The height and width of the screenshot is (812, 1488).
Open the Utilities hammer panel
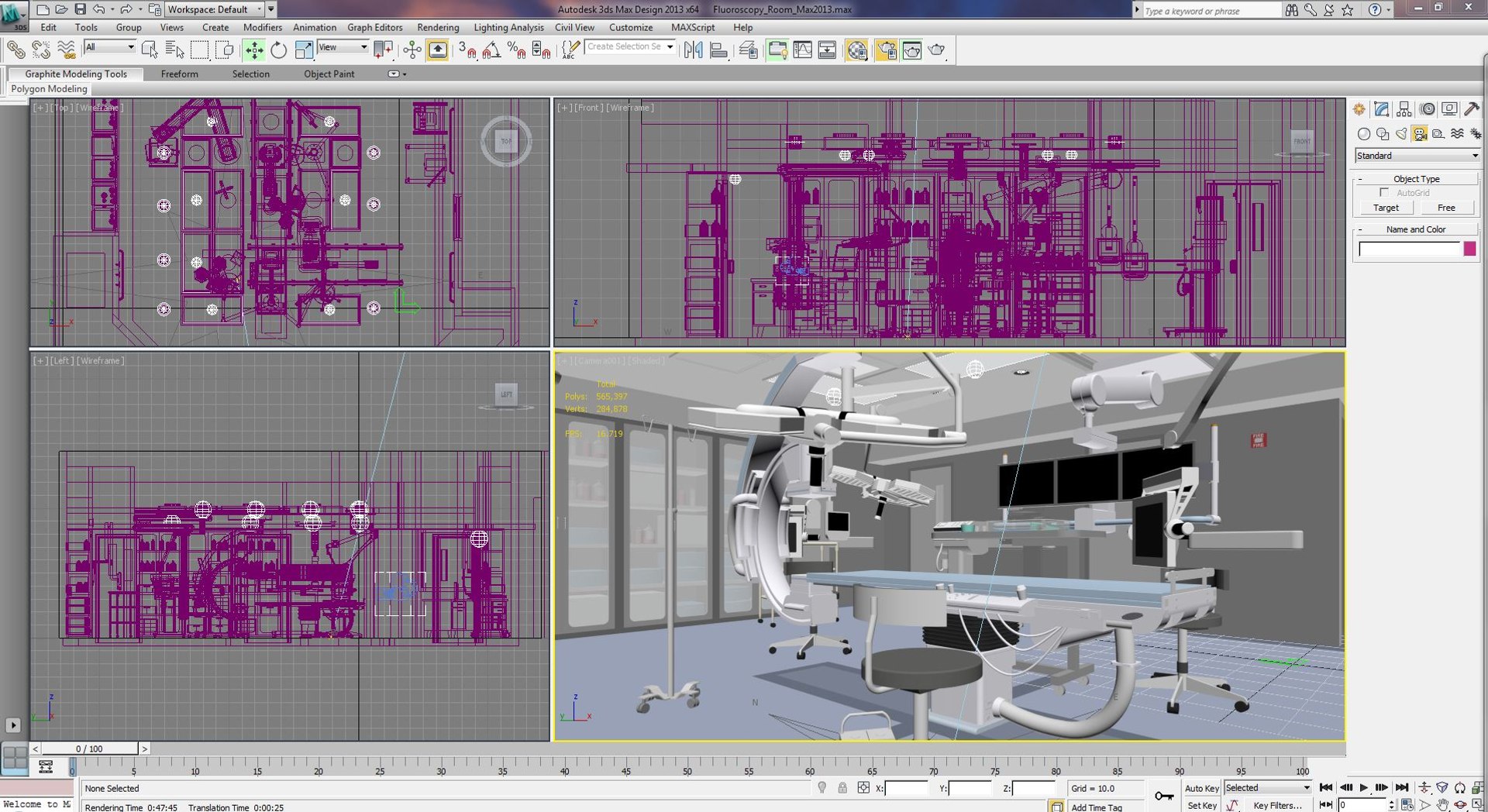pos(1471,109)
